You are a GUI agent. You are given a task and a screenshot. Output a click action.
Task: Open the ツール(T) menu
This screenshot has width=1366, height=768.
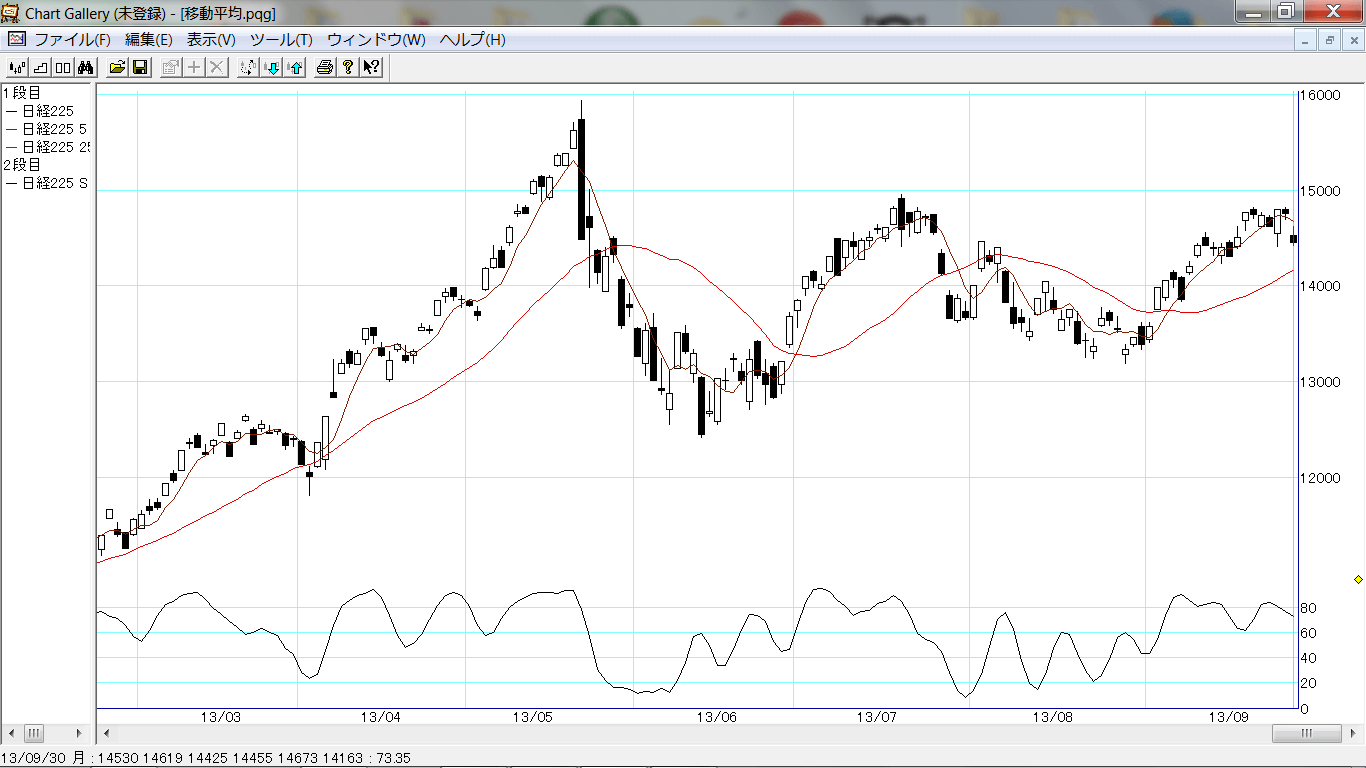tap(281, 40)
